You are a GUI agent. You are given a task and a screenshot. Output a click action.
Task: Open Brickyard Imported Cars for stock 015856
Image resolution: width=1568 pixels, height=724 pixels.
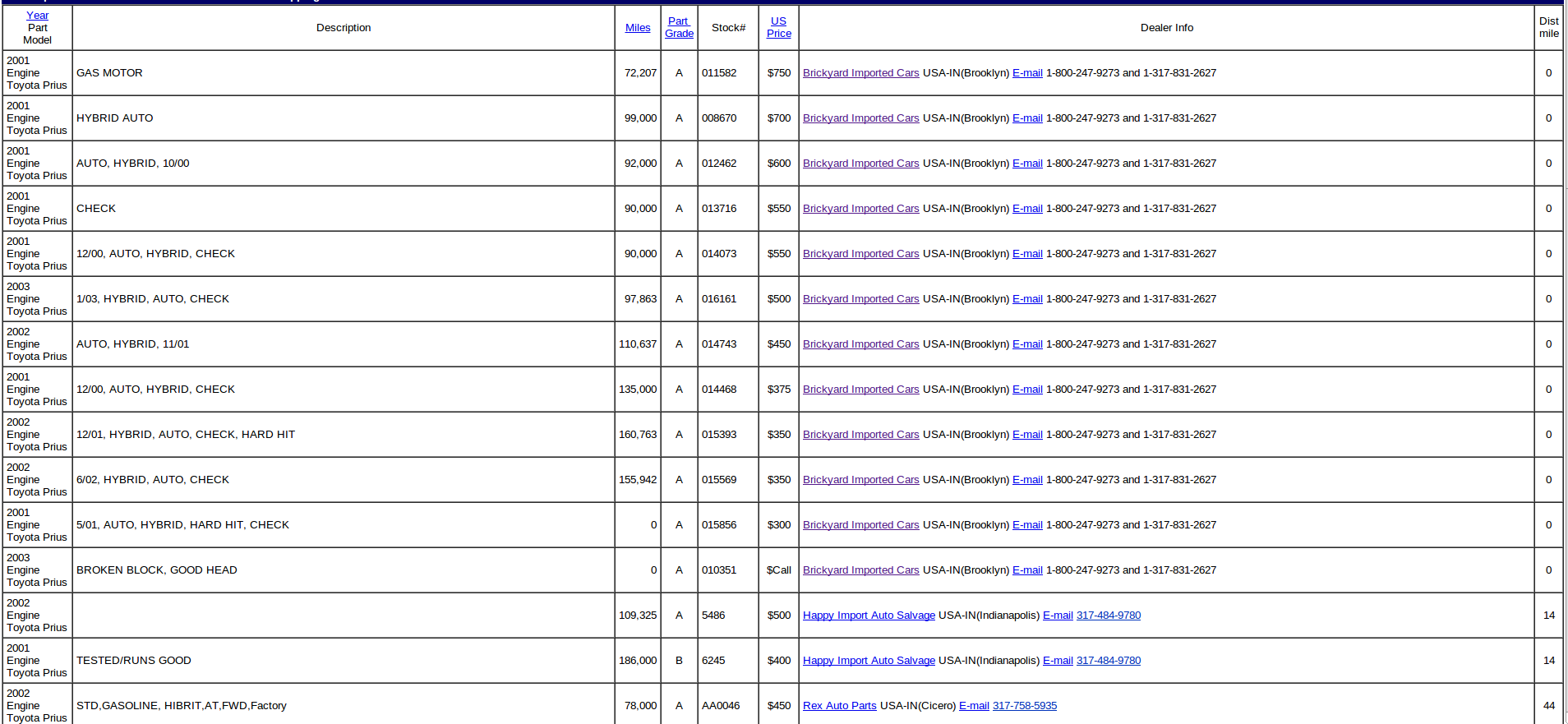coord(861,525)
